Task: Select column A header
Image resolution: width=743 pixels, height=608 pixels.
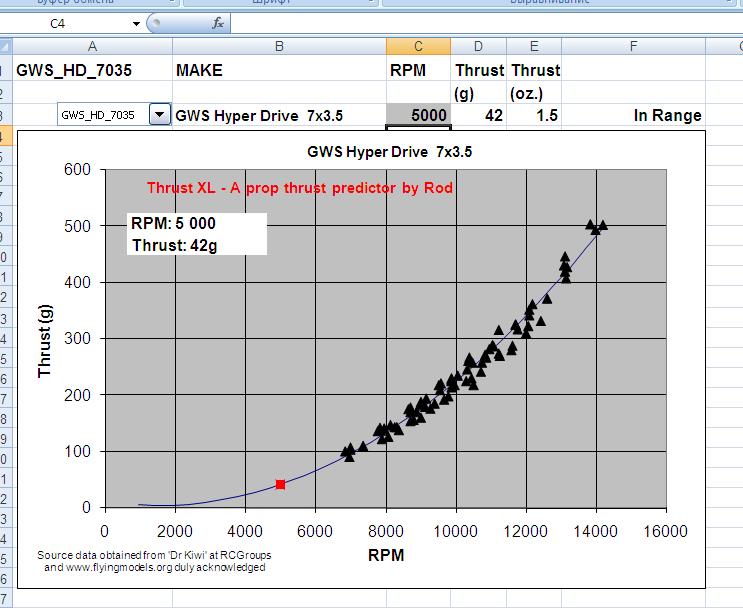Action: pos(92,46)
